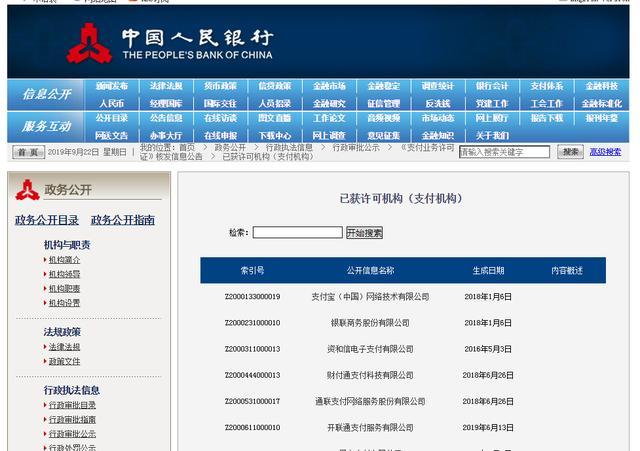This screenshot has width=640, height=451.
Task: Focus the 检索 search input field
Action: [297, 233]
